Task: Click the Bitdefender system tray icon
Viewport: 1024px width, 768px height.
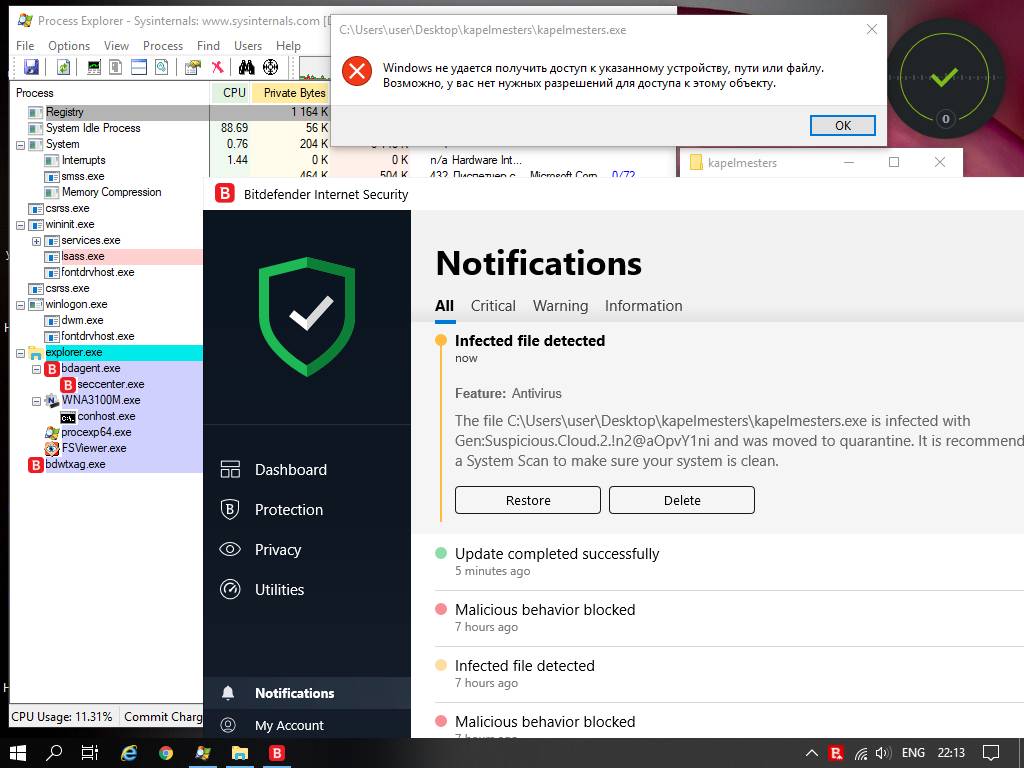Action: [836, 753]
